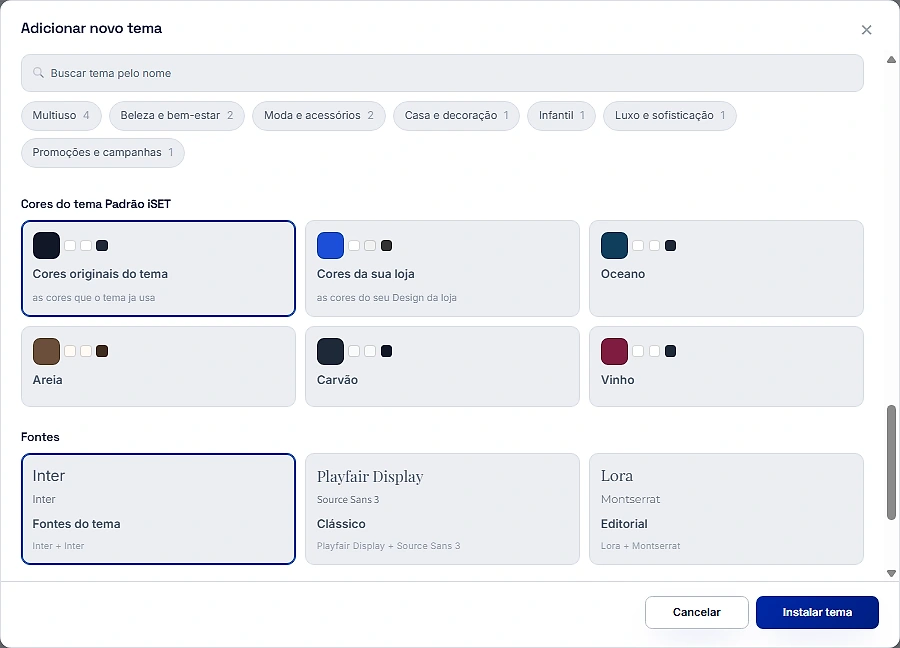Choose the Areia color palette
The image size is (900, 648).
tap(158, 366)
